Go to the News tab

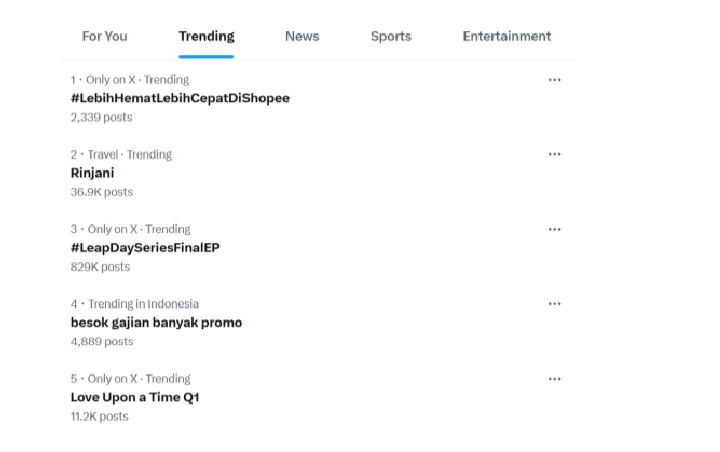[302, 36]
